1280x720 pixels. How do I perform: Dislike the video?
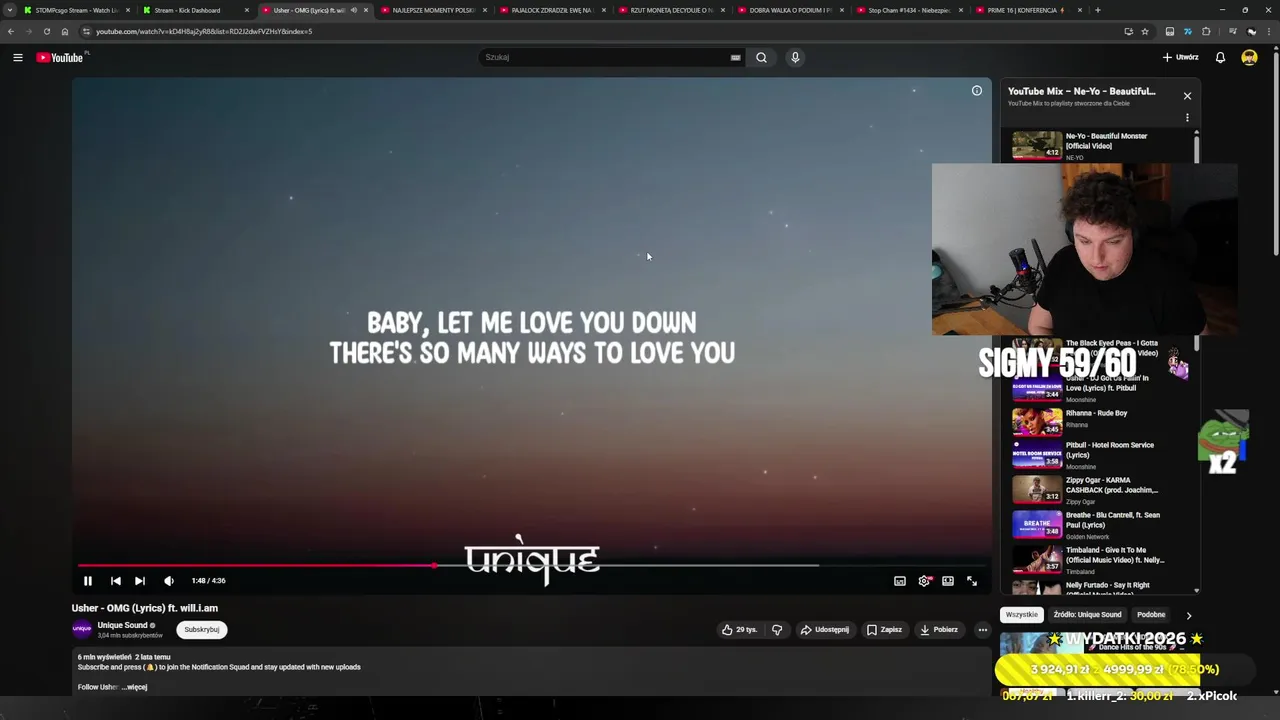(777, 630)
